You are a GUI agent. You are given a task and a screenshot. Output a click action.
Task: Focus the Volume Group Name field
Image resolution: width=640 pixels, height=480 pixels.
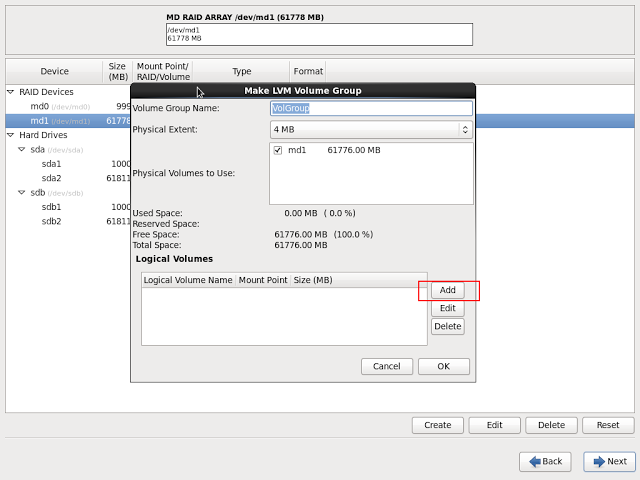(371, 108)
